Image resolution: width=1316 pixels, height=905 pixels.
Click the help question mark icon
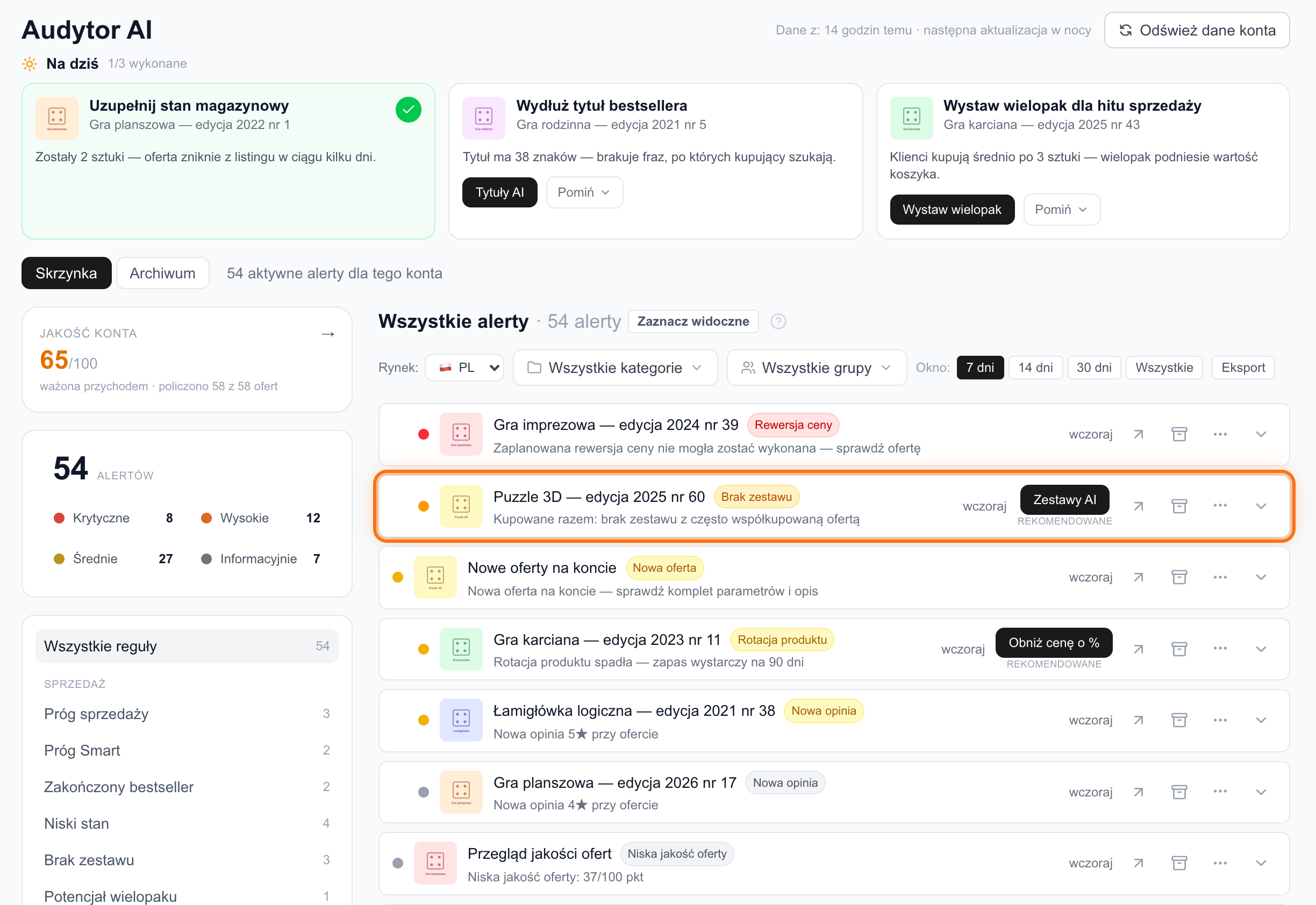(x=778, y=321)
